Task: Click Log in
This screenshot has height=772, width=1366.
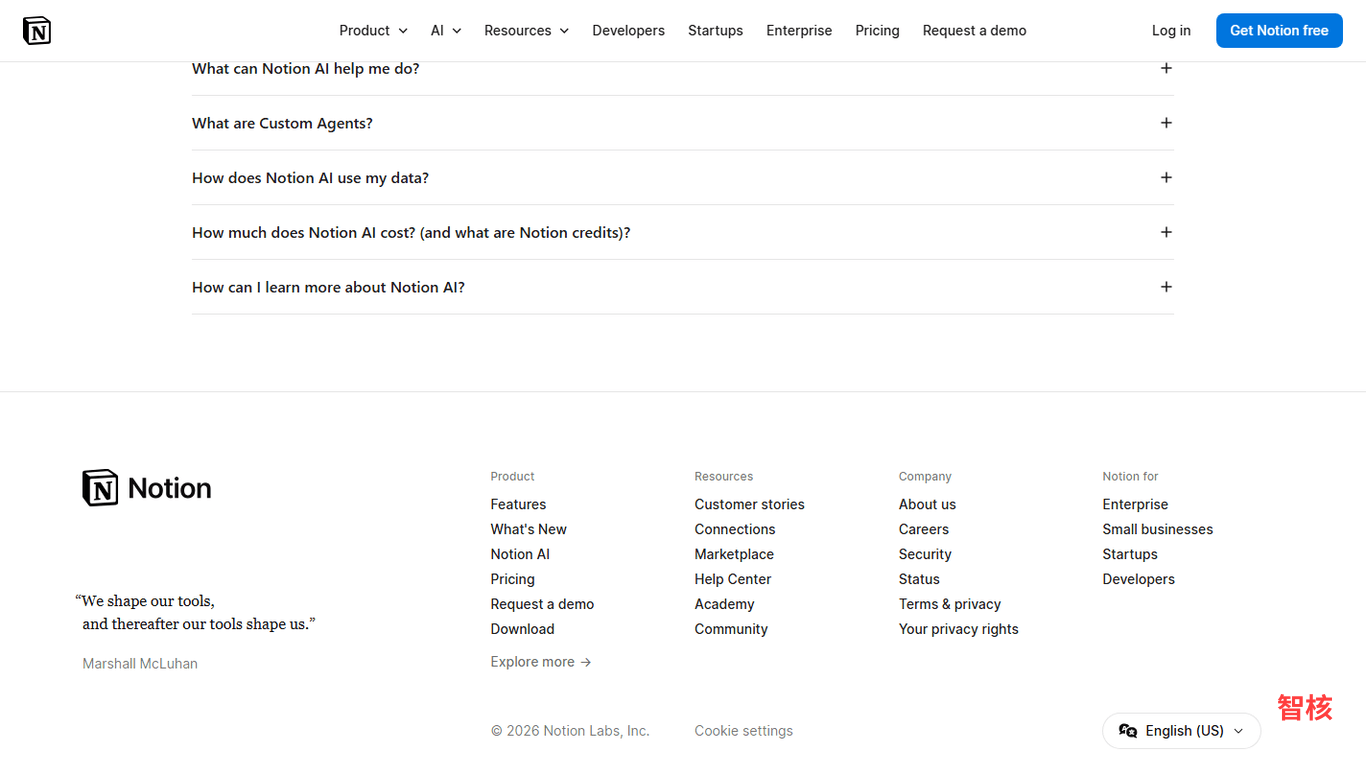Action: (1171, 31)
